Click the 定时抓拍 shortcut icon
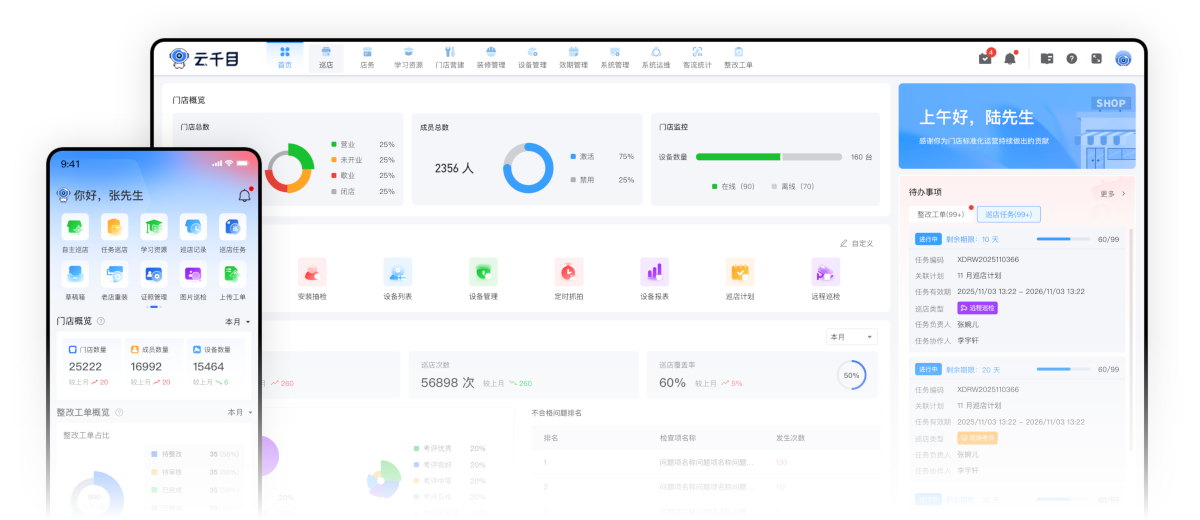 [x=568, y=272]
